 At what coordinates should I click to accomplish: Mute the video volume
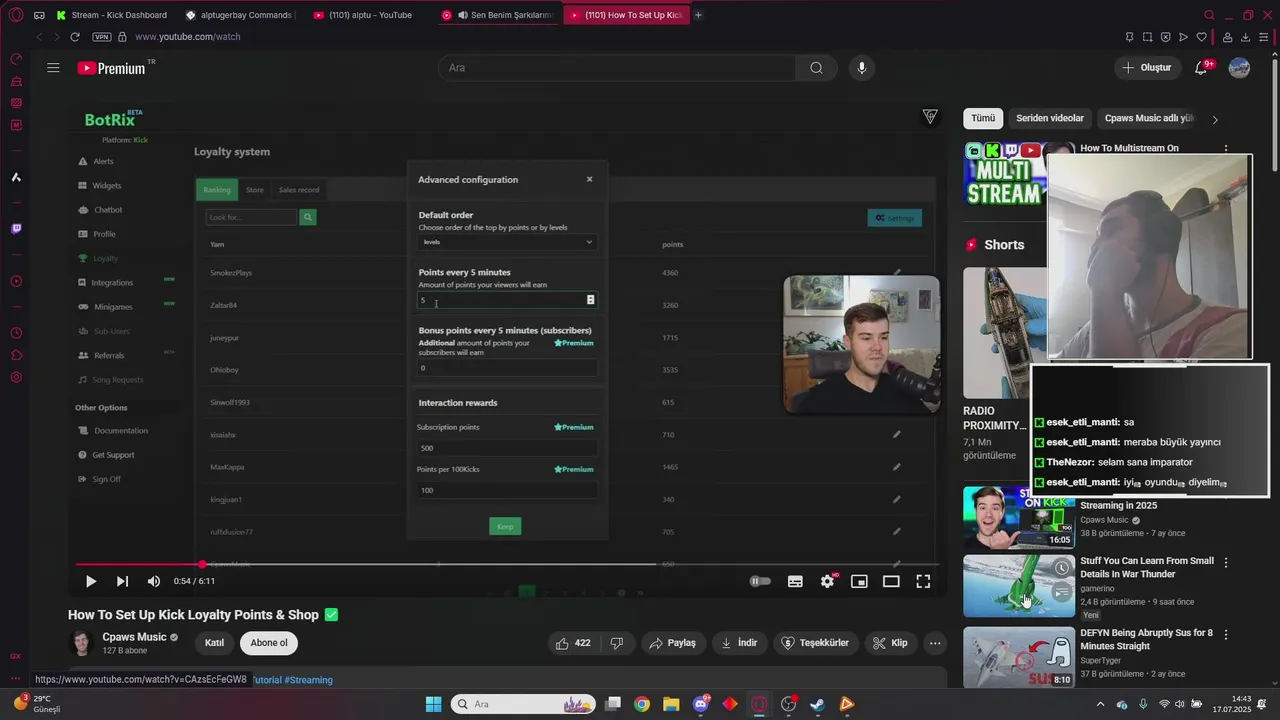click(x=154, y=581)
